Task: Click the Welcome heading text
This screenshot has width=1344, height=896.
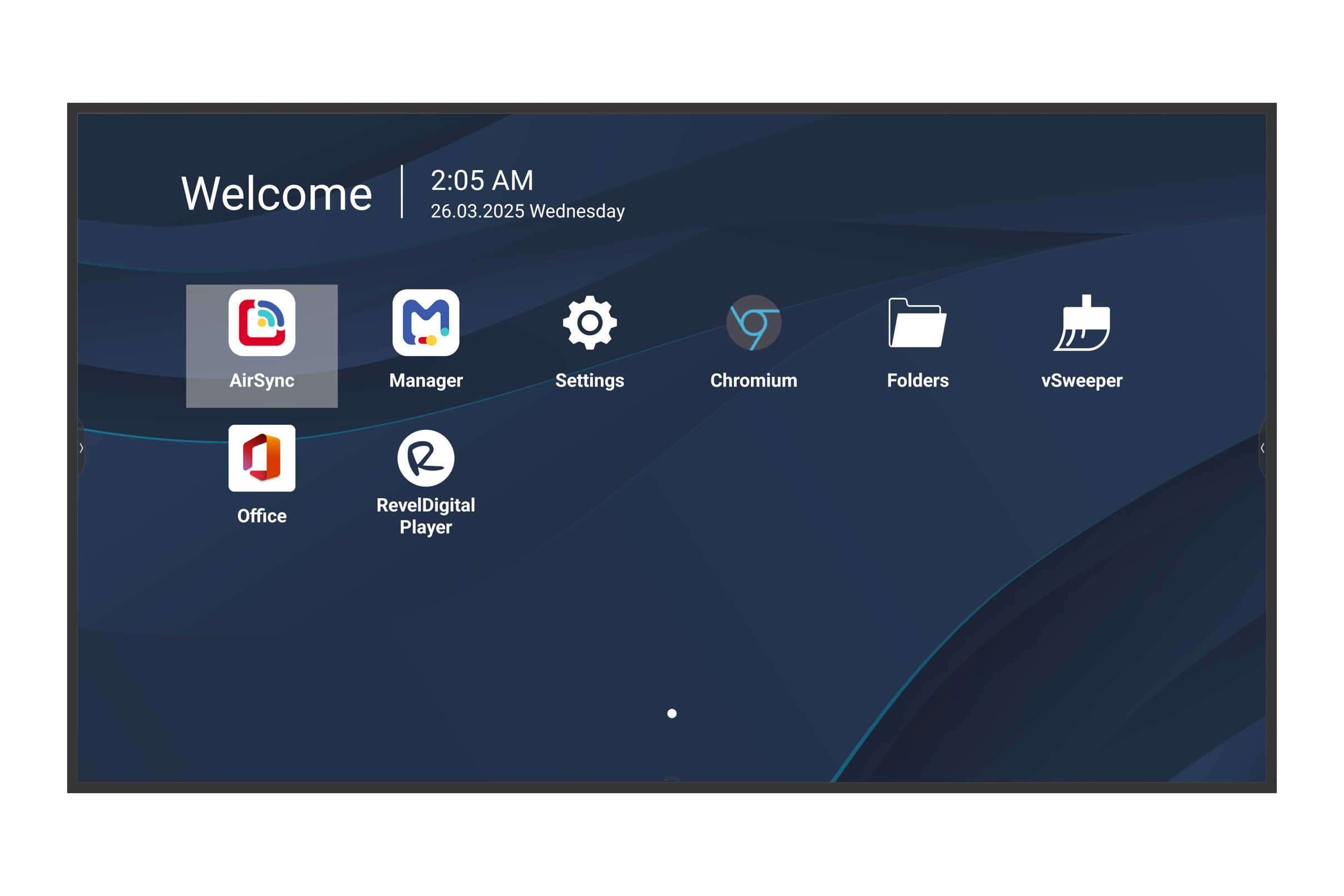Action: click(276, 194)
